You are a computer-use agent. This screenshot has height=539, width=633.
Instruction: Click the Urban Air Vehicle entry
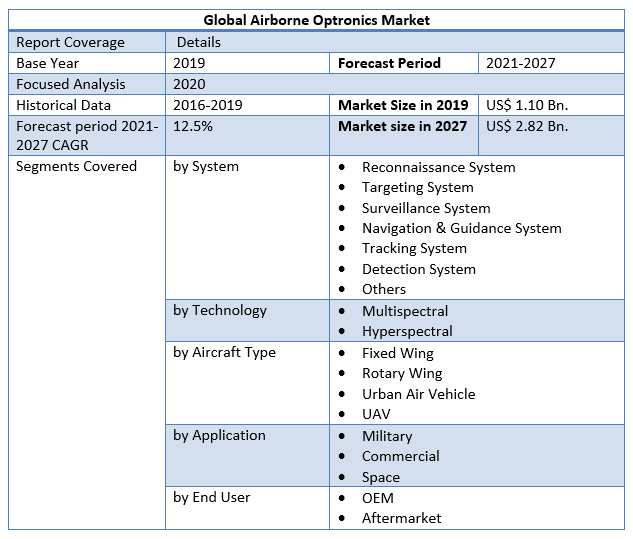(x=418, y=394)
